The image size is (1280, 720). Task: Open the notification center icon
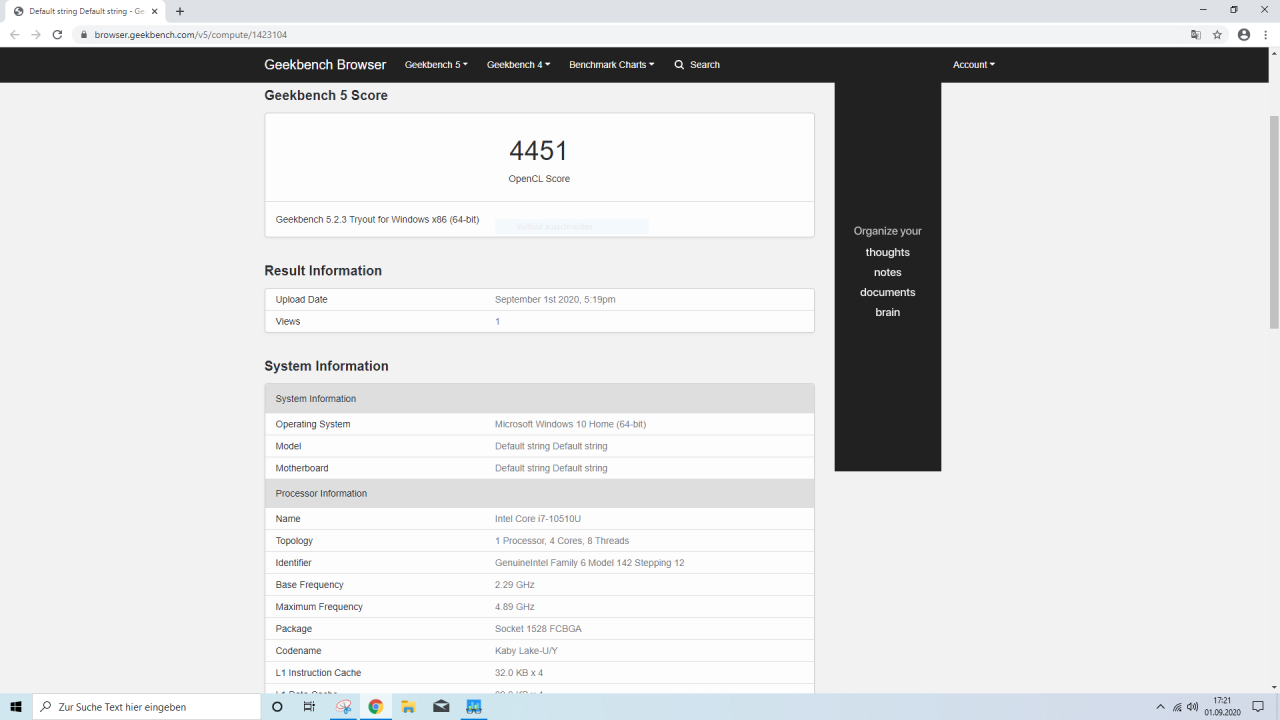pyautogui.click(x=1258, y=707)
